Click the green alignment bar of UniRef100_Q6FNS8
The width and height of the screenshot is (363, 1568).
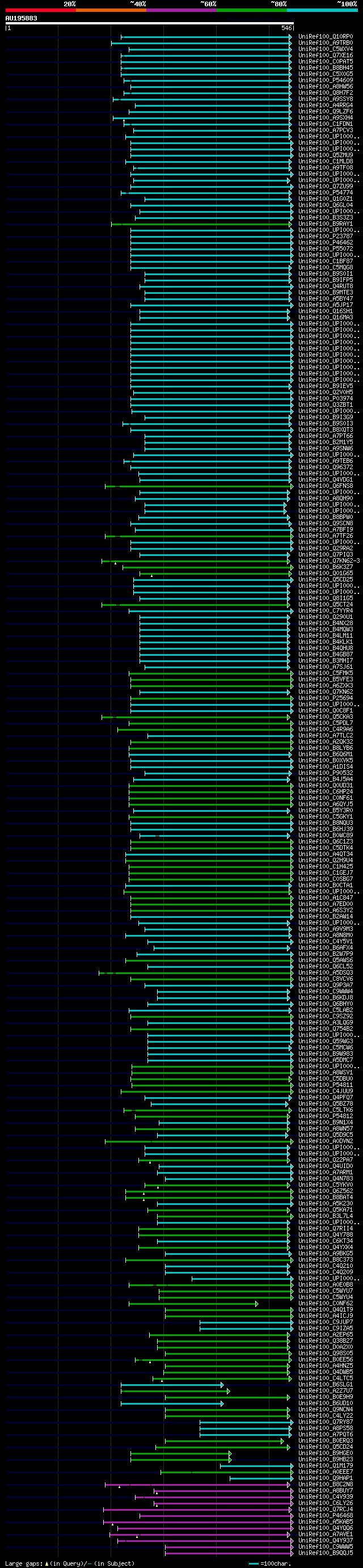click(x=199, y=486)
